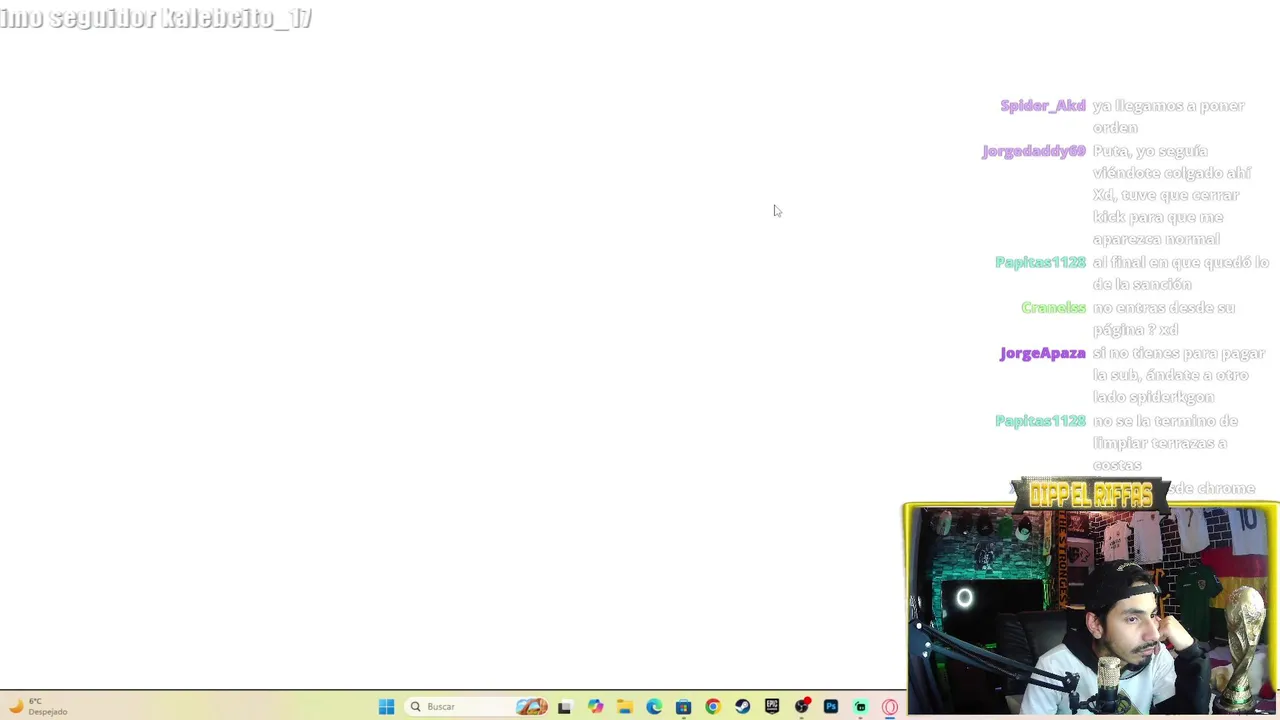
Task: Click the latest follower text kalebcito_17
Action: point(236,18)
